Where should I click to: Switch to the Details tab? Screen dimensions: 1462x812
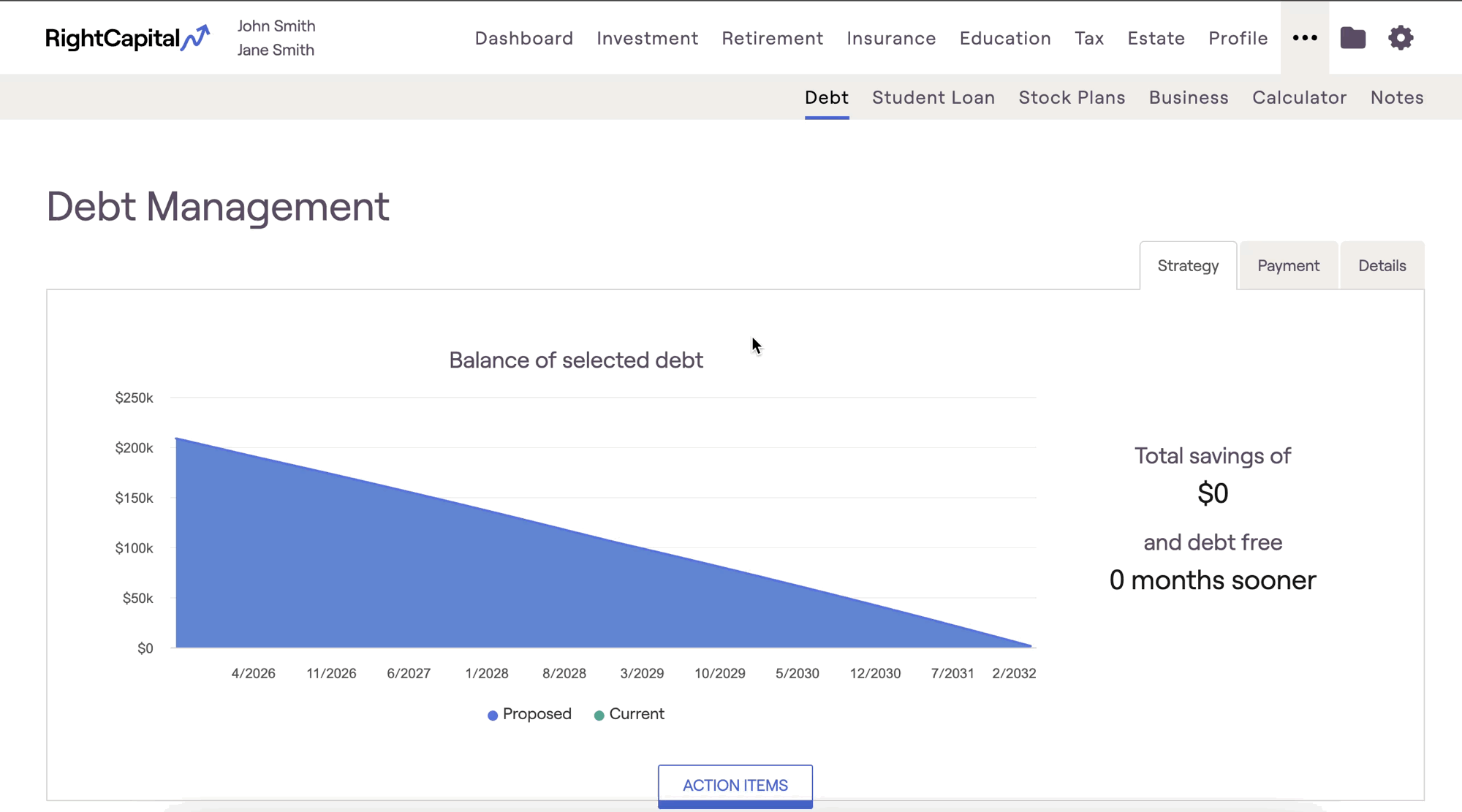click(x=1382, y=266)
